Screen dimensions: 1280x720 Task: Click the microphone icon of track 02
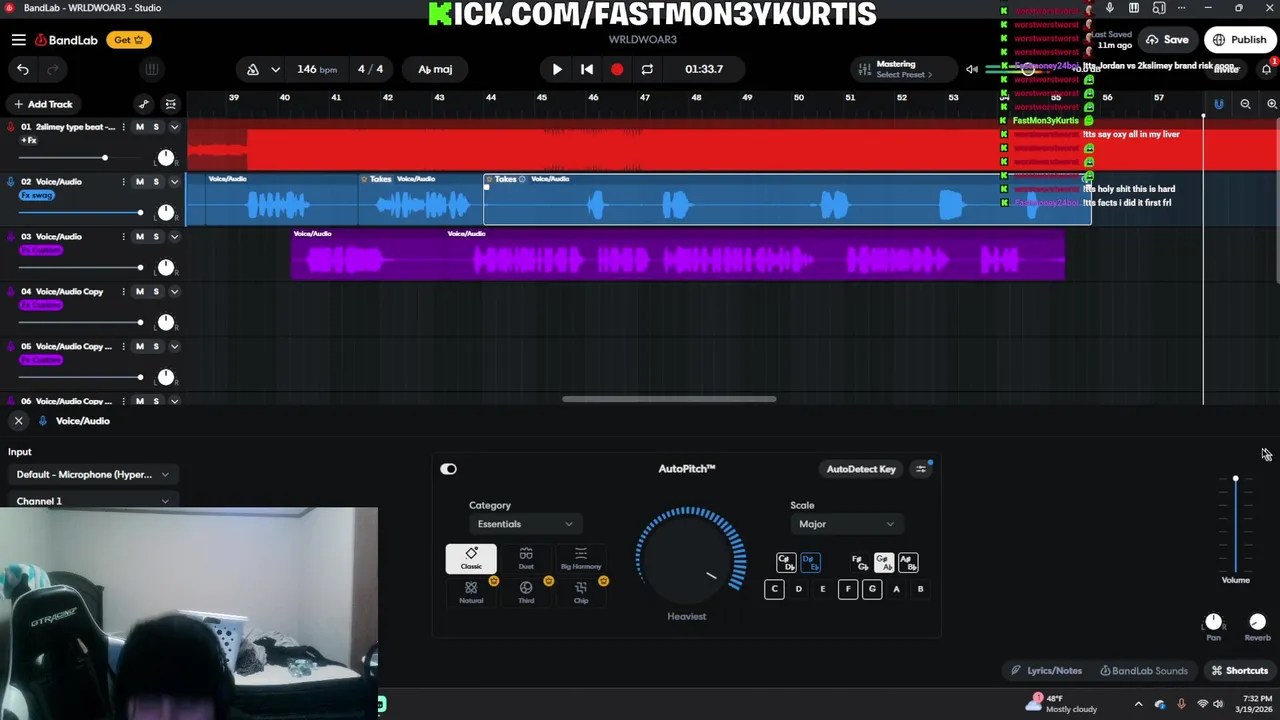[11, 182]
